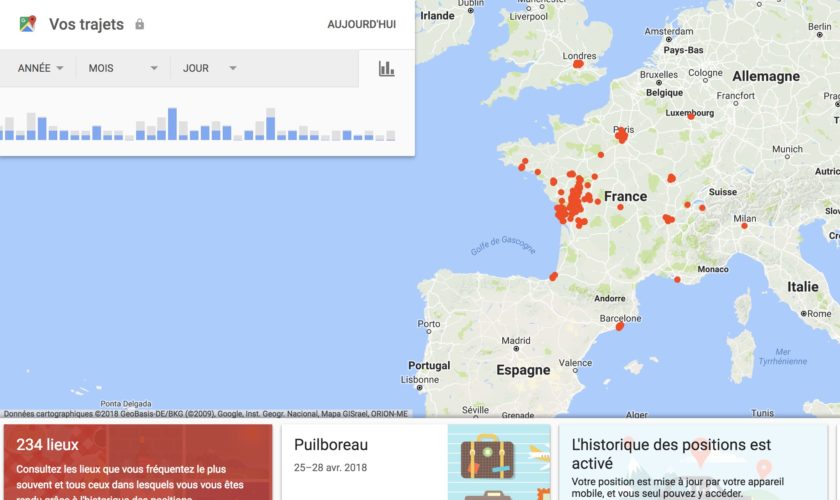Click the red location dot at Londres
Image resolution: width=840 pixels, height=500 pixels.
(x=578, y=64)
